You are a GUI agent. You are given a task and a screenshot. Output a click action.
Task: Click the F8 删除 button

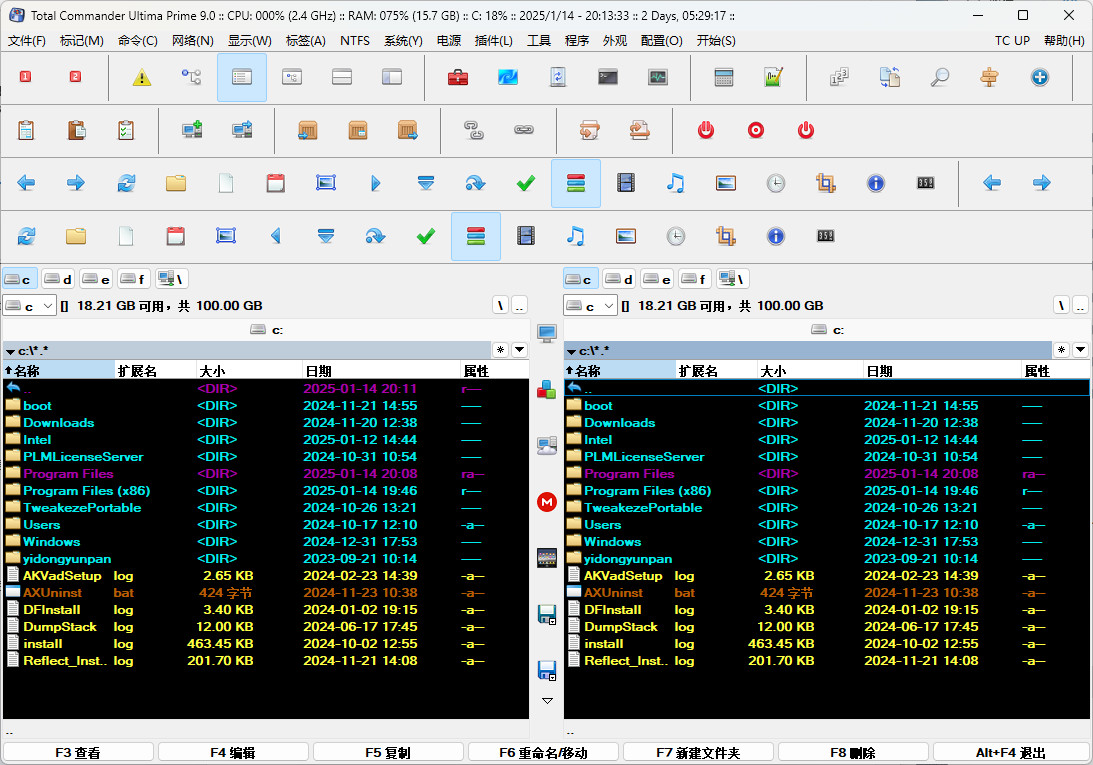853,752
